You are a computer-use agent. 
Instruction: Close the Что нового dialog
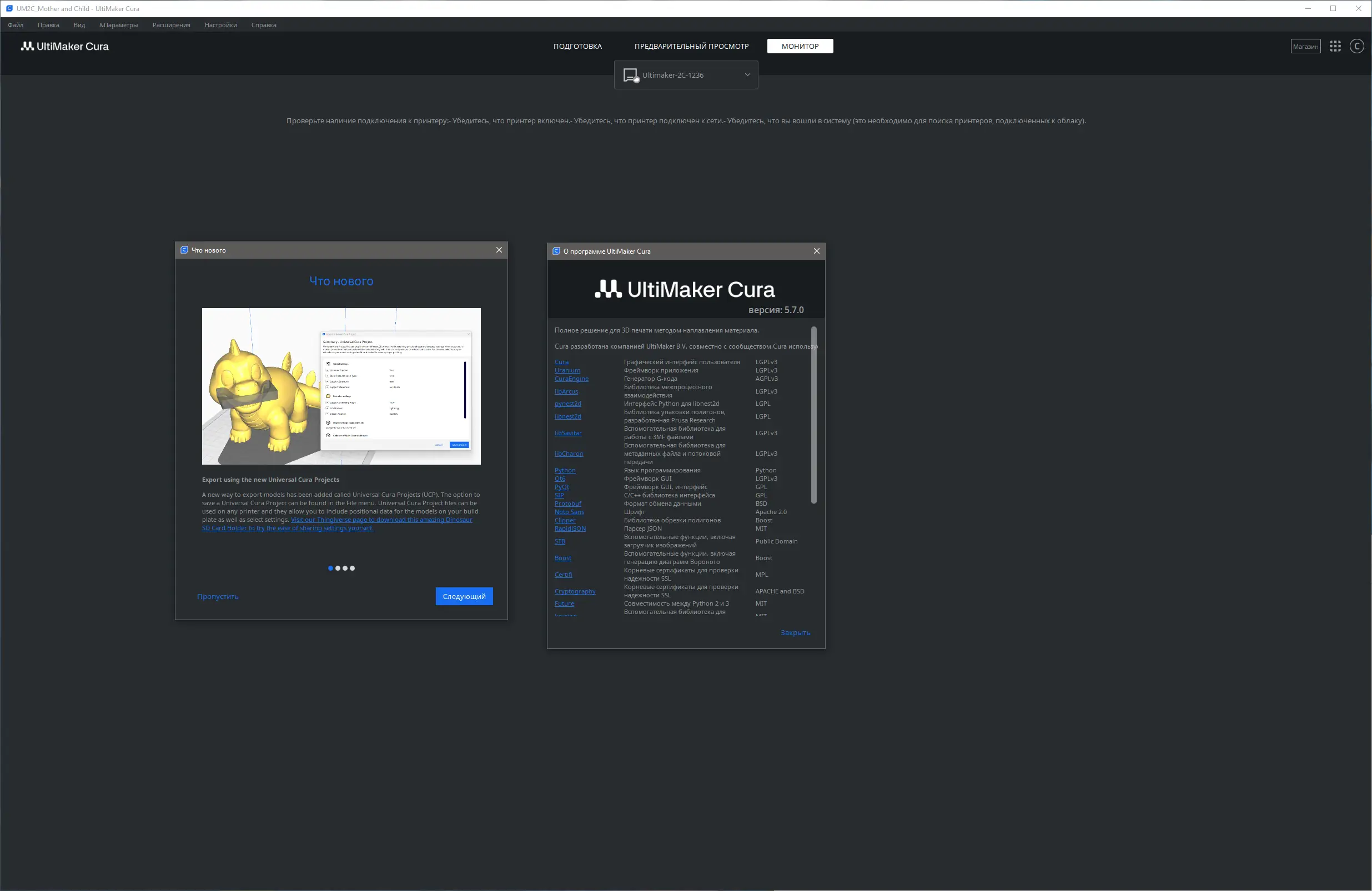tap(499, 250)
